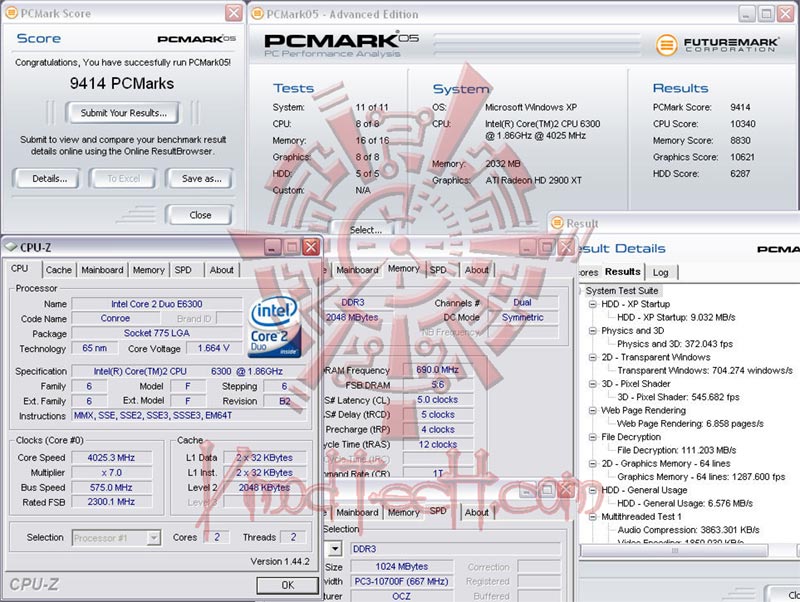The image size is (800, 602).
Task: Open the SPD tab in front CPU-Z
Action: tap(183, 270)
